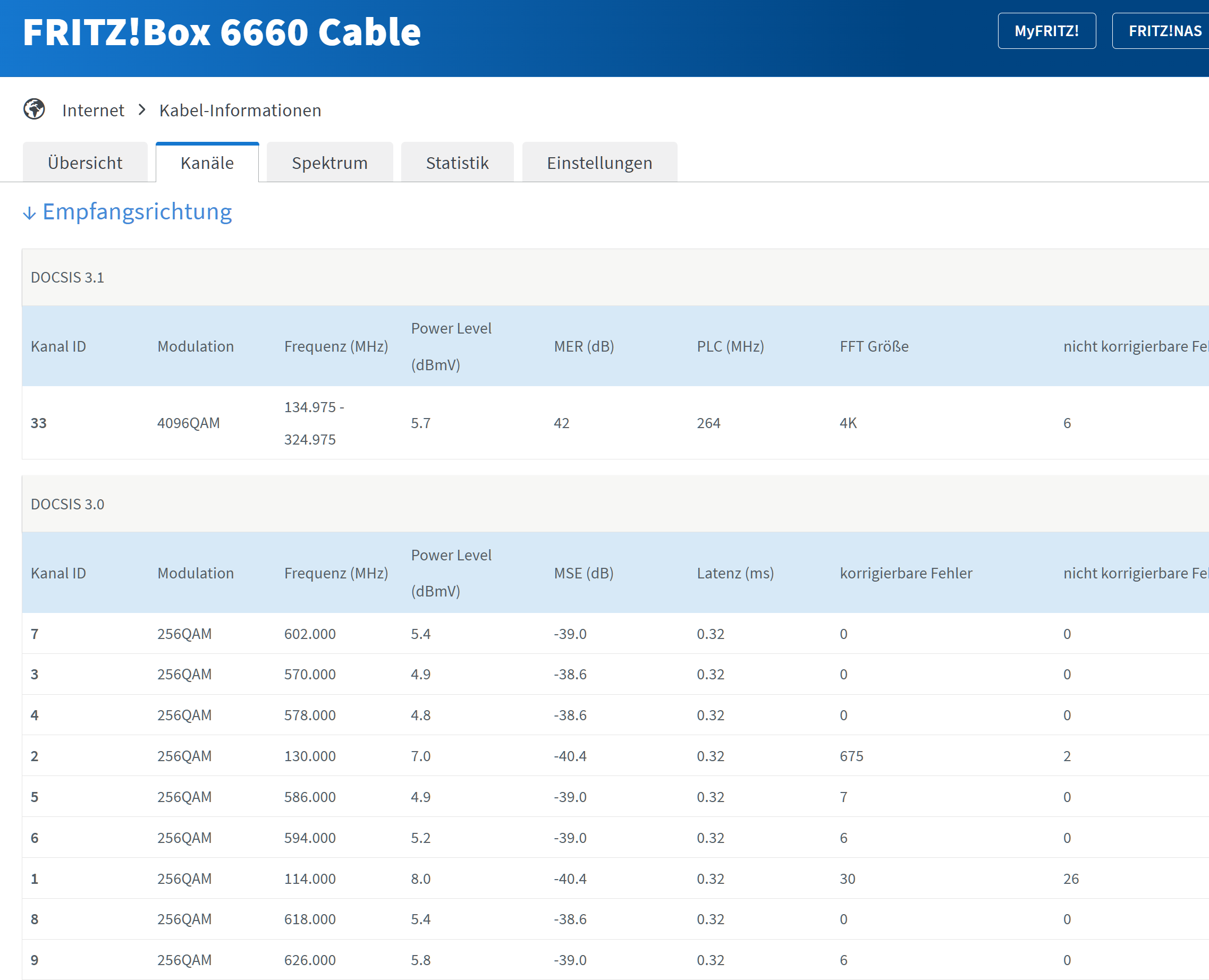Click Power Level value 5.2
The image size is (1209, 980).
(421, 838)
